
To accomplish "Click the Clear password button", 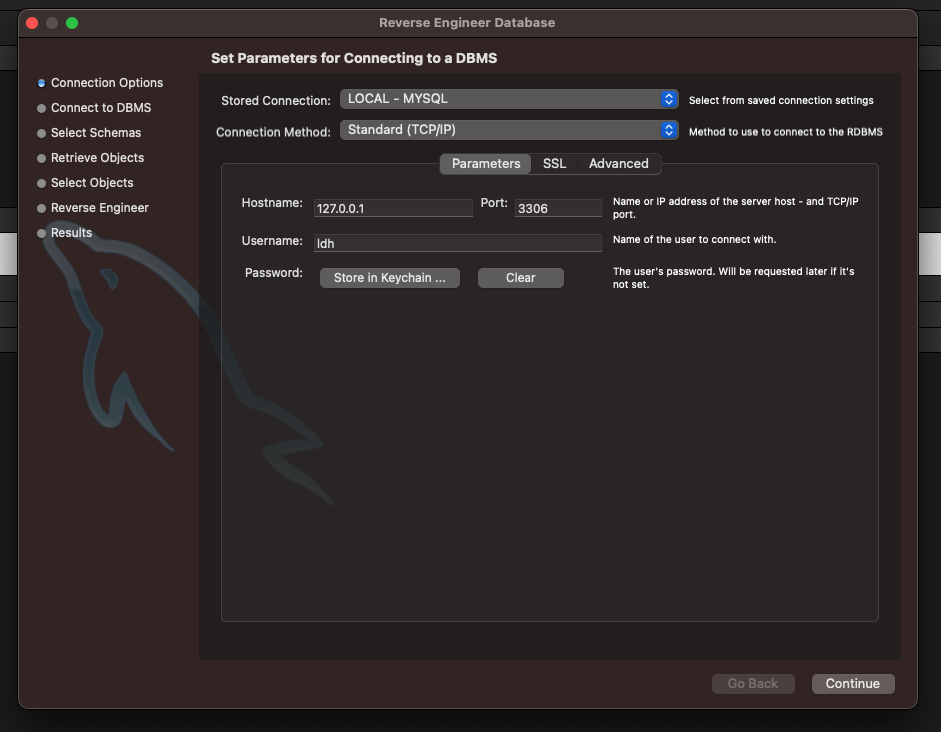I will 520,278.
